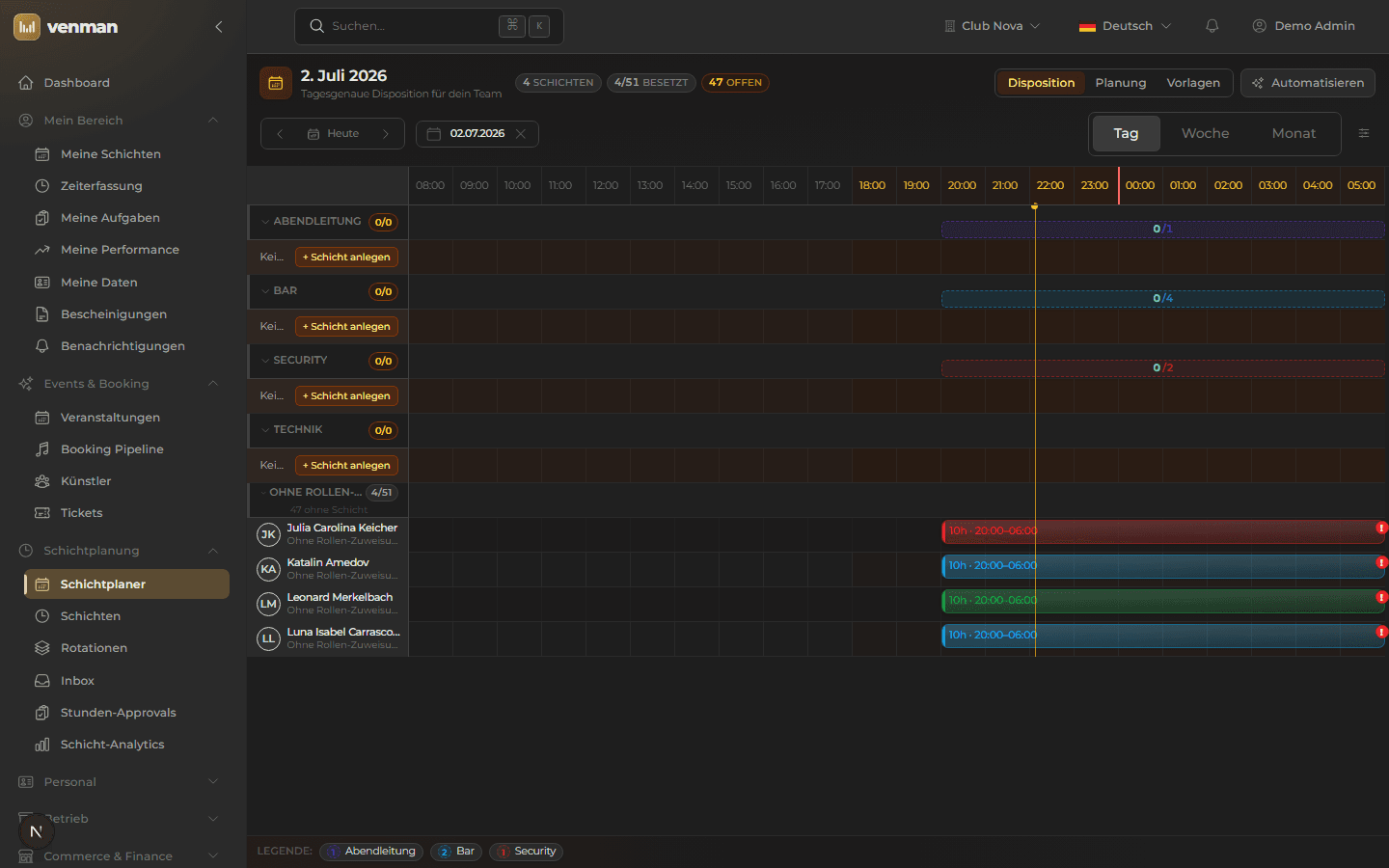This screenshot has height=868, width=1389.
Task: Open Schichtplaner in sidebar
Action: coord(126,584)
